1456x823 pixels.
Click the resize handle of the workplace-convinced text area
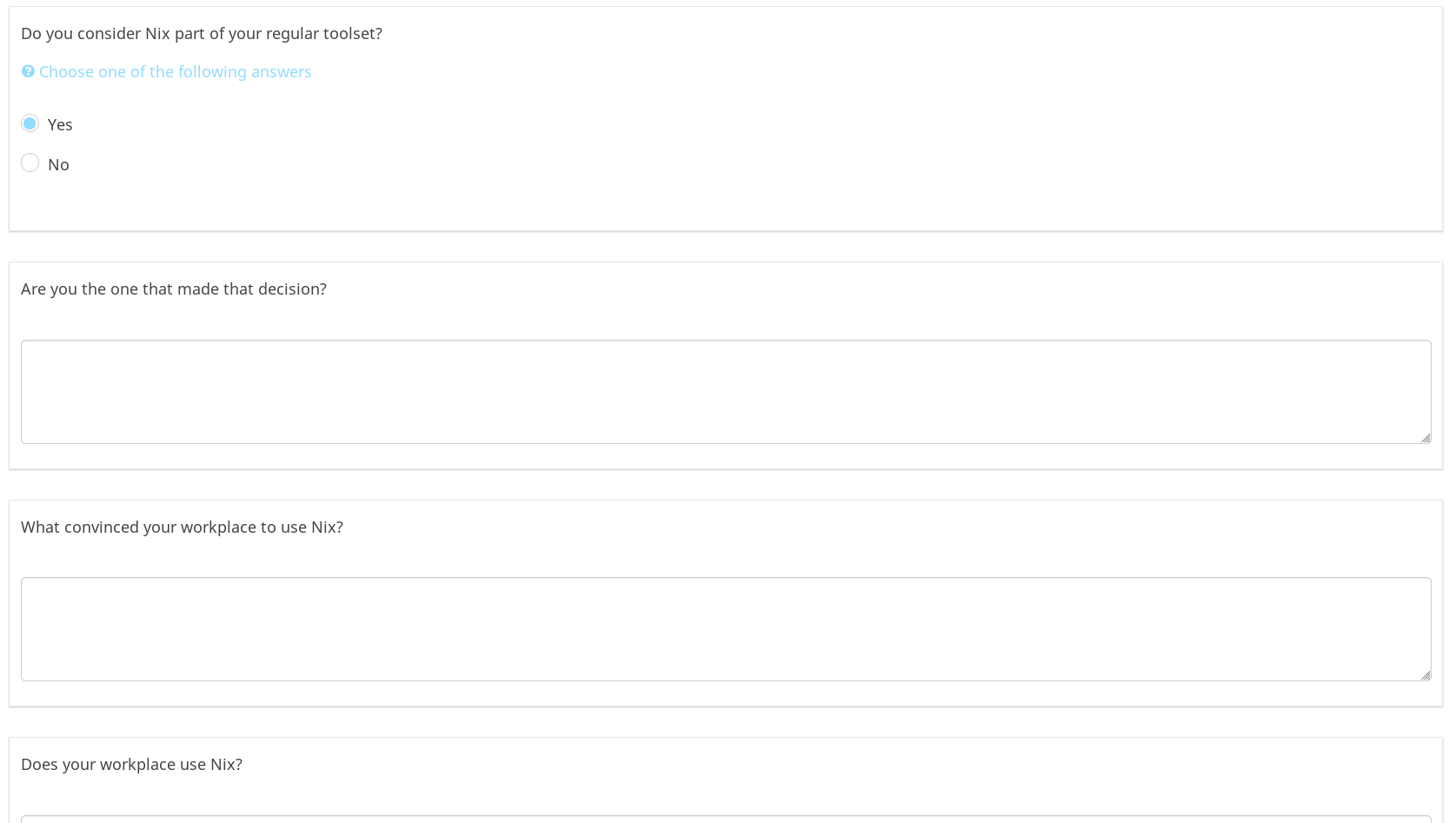point(1425,675)
